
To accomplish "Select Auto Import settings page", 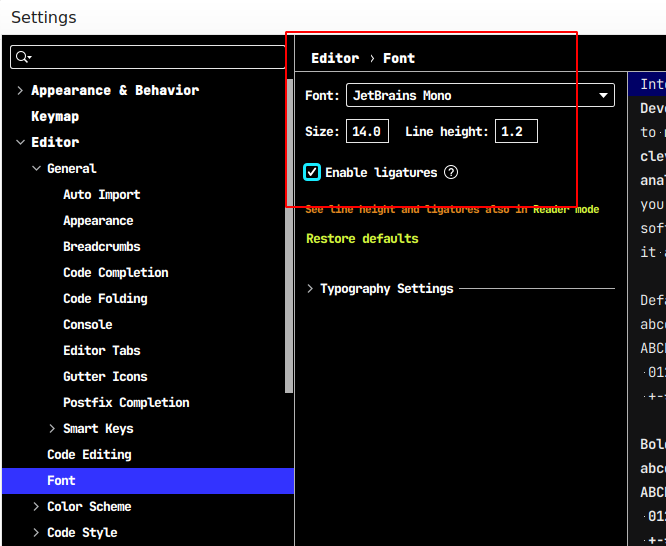I will [x=102, y=195].
